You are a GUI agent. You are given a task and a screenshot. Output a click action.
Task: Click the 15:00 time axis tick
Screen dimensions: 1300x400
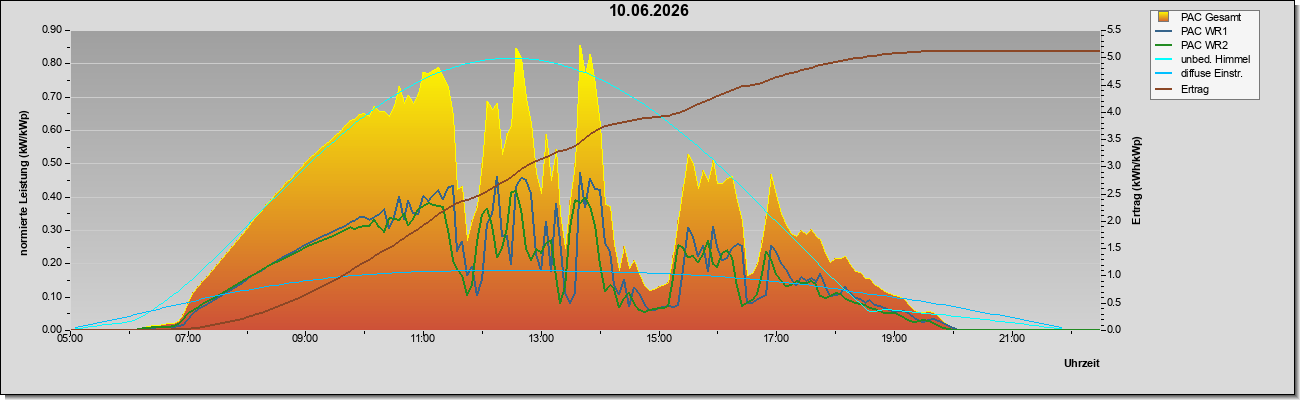[659, 338]
